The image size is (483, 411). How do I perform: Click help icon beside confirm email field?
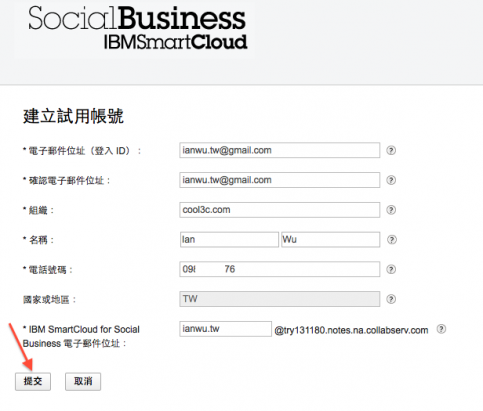point(391,180)
